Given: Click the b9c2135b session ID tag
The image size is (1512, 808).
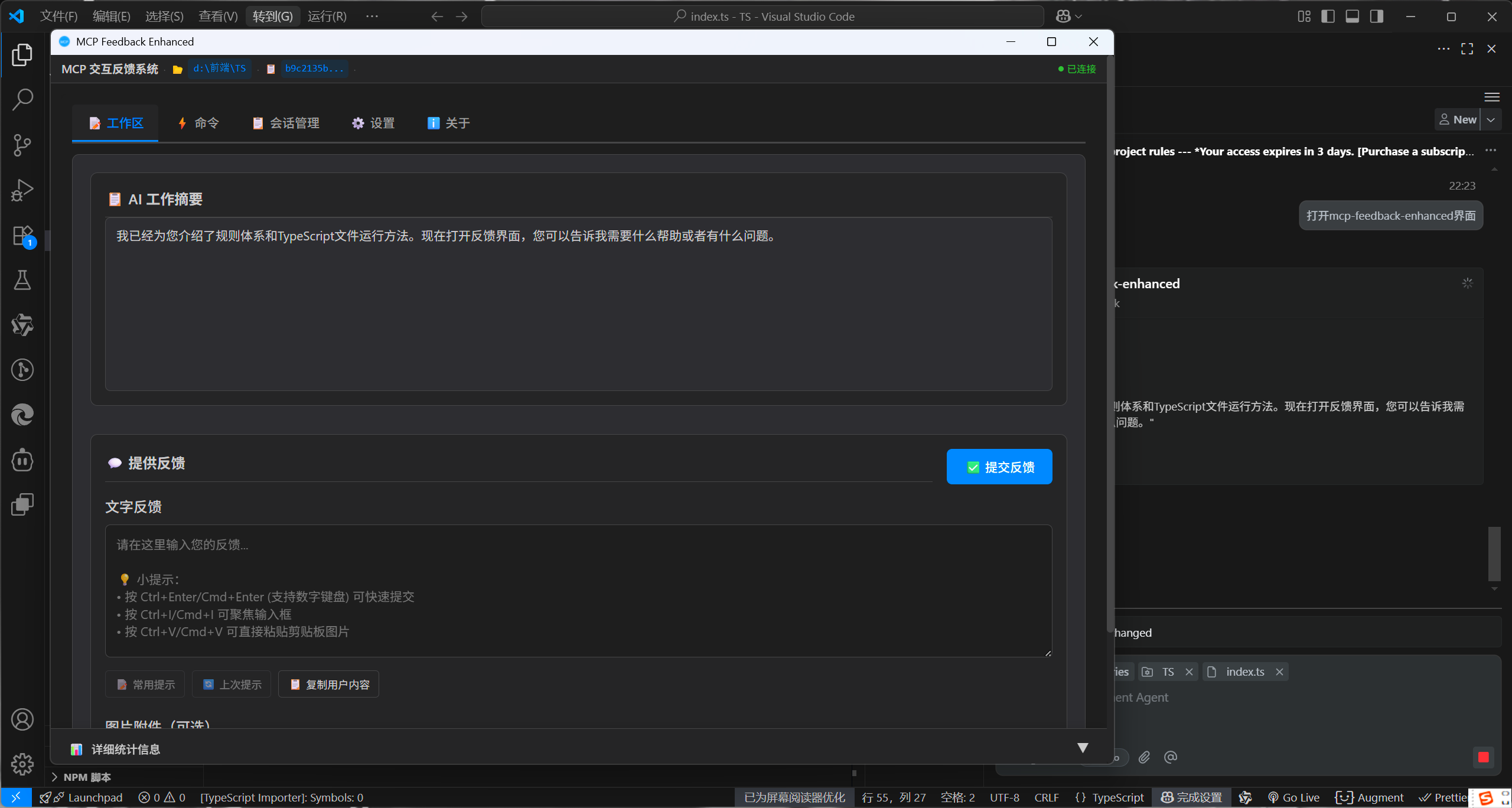Looking at the screenshot, I should click(314, 69).
